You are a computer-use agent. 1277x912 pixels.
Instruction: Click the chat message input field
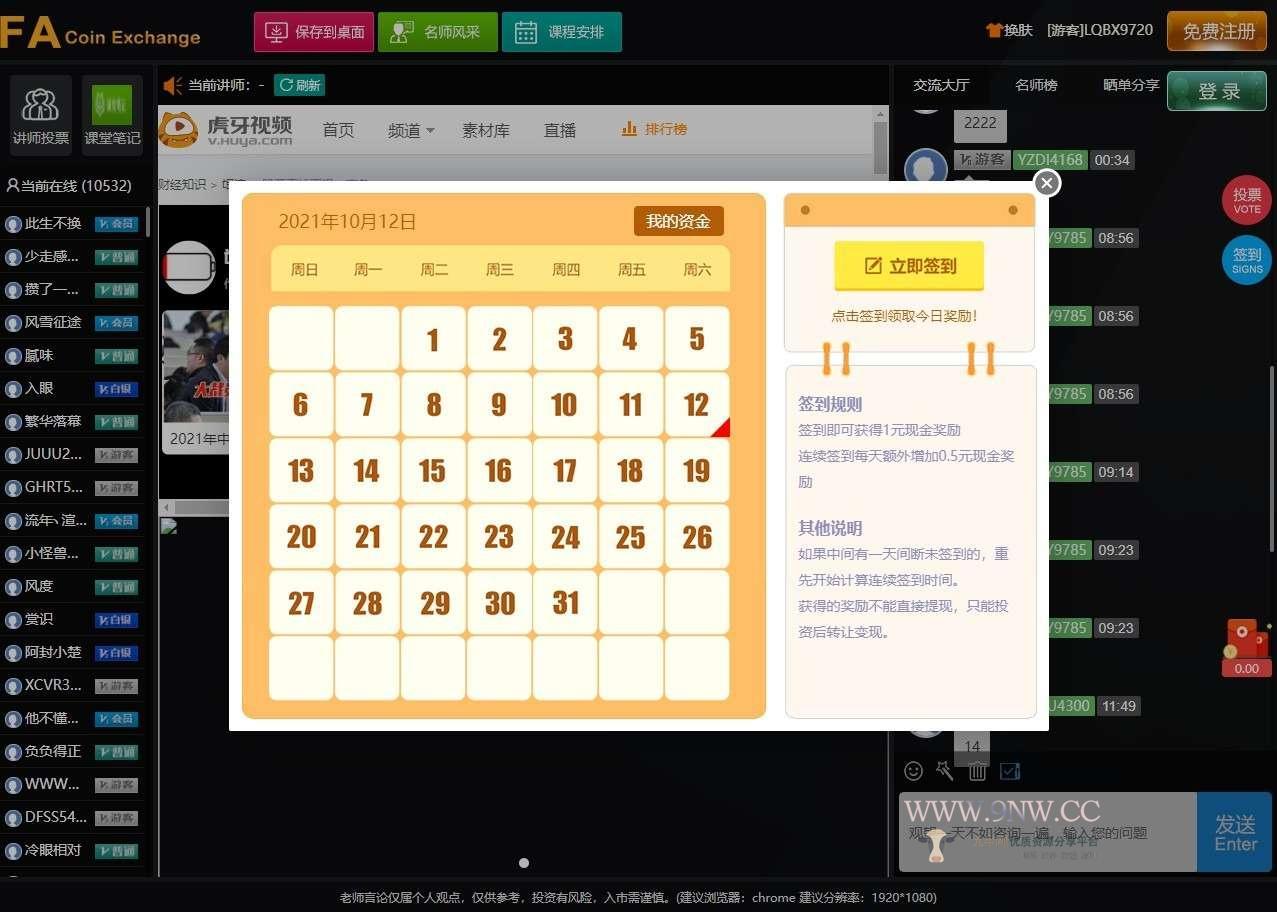pos(1047,832)
